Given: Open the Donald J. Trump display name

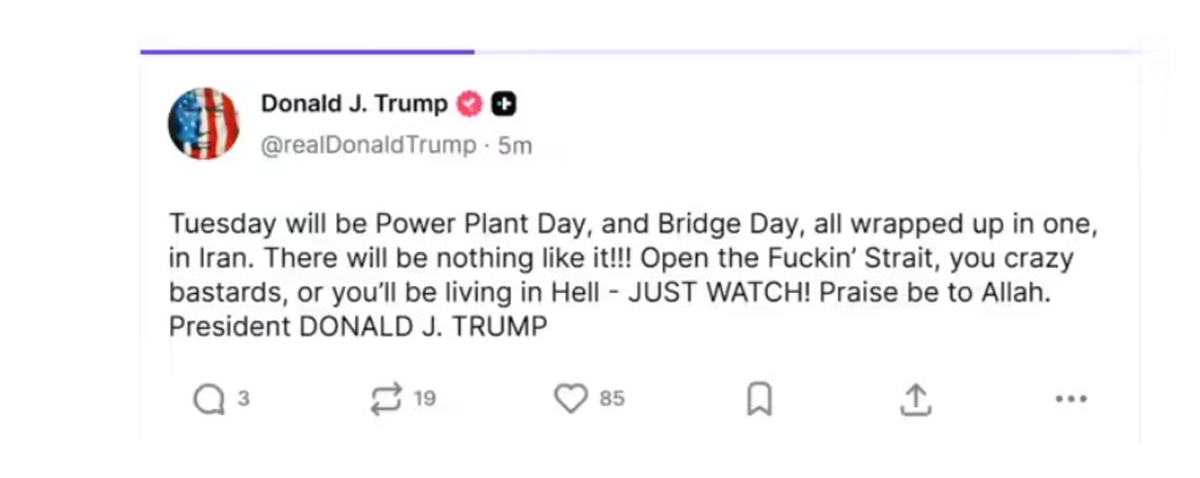Looking at the screenshot, I should click(x=354, y=103).
